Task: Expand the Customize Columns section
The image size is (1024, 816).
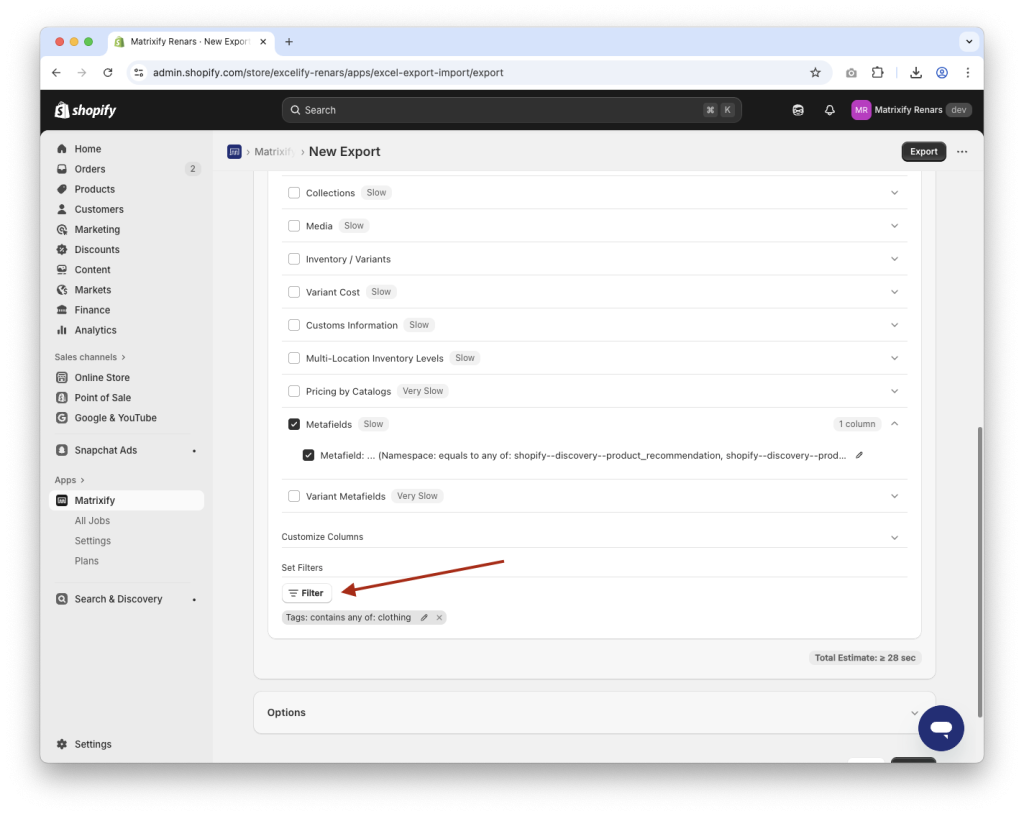Action: pyautogui.click(x=894, y=536)
